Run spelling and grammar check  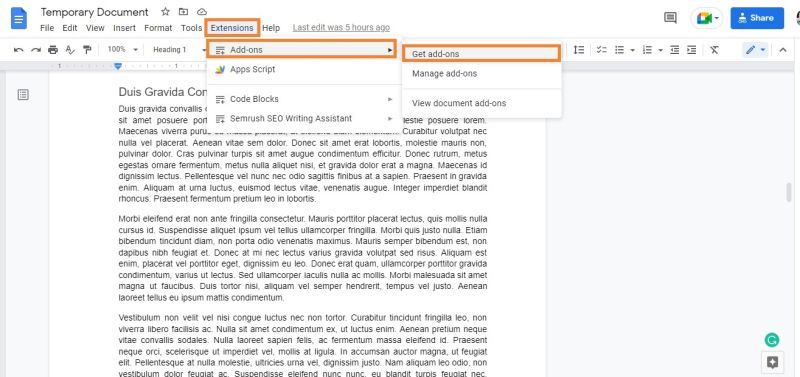(x=70, y=49)
